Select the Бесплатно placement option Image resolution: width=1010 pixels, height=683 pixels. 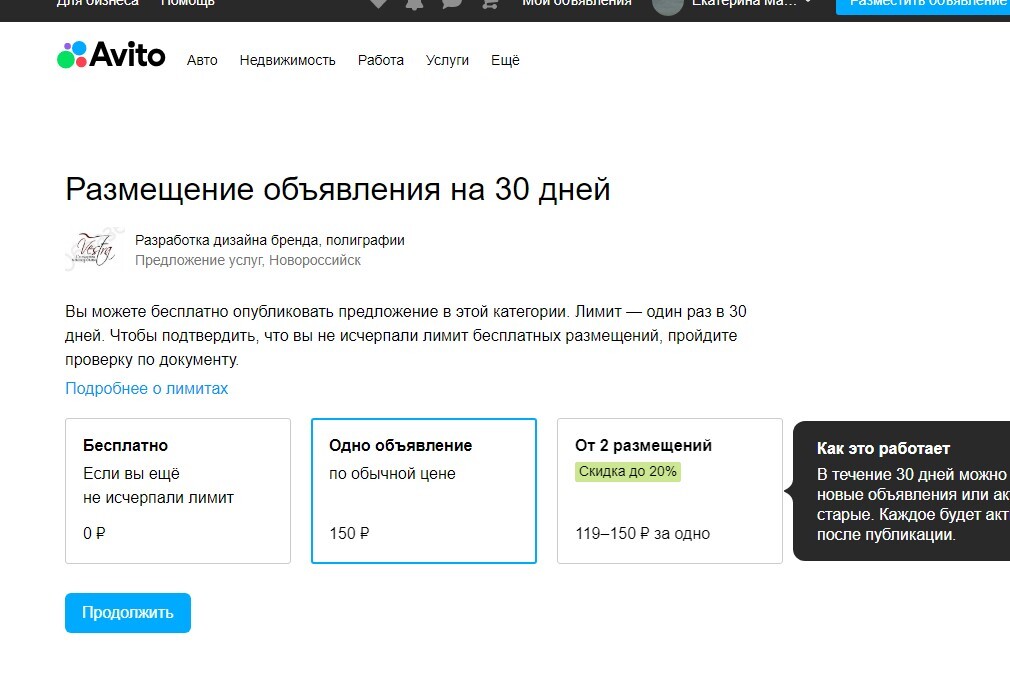pyautogui.click(x=178, y=491)
